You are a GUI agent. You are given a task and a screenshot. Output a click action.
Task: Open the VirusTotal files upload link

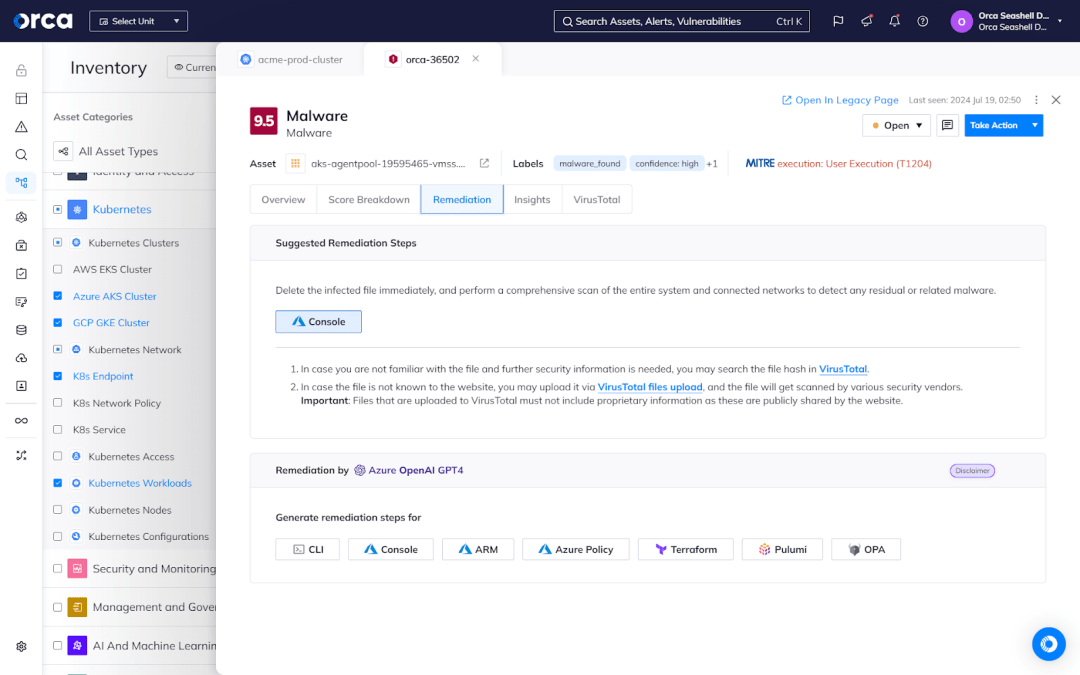point(650,387)
